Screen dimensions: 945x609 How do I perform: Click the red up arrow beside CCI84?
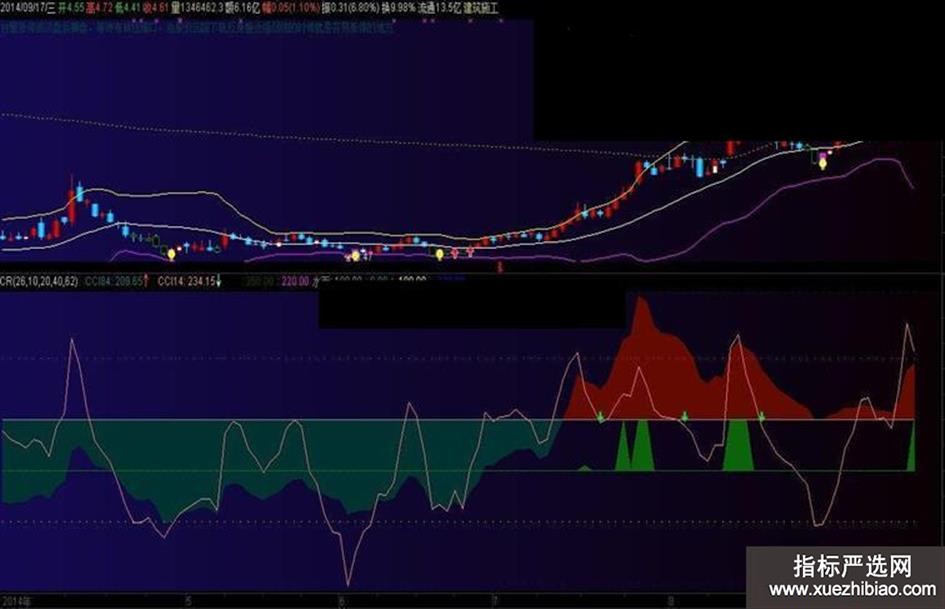tap(146, 281)
